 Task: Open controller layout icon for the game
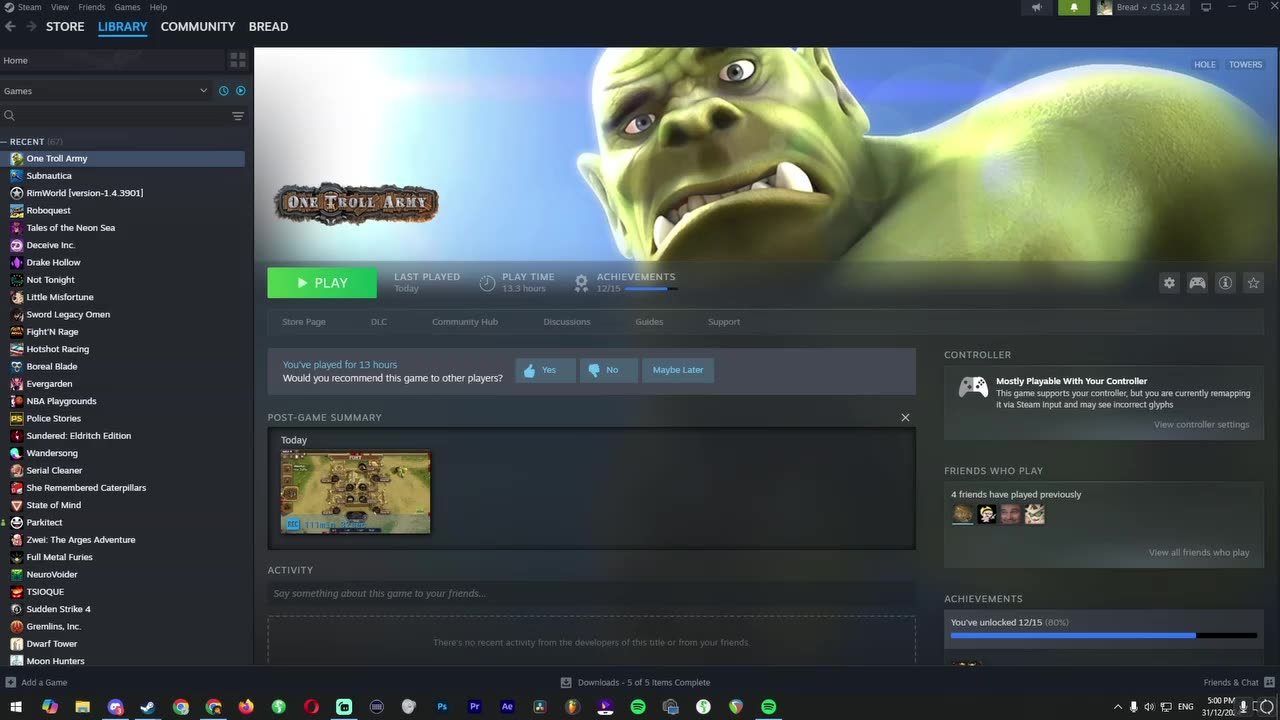tap(1197, 283)
